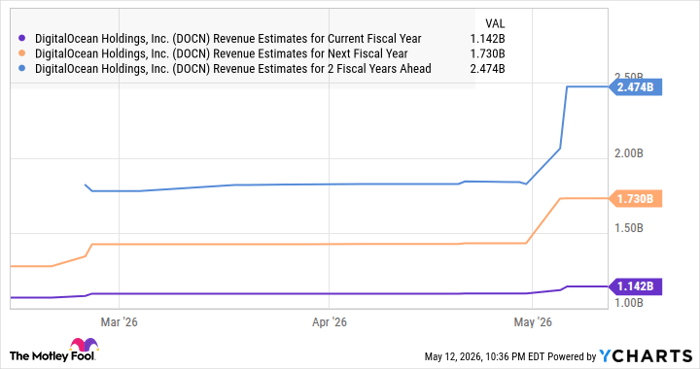Screen dimensions: 700x369
Task: Click the 2.474B value in the legend table
Action: pyautogui.click(x=488, y=69)
